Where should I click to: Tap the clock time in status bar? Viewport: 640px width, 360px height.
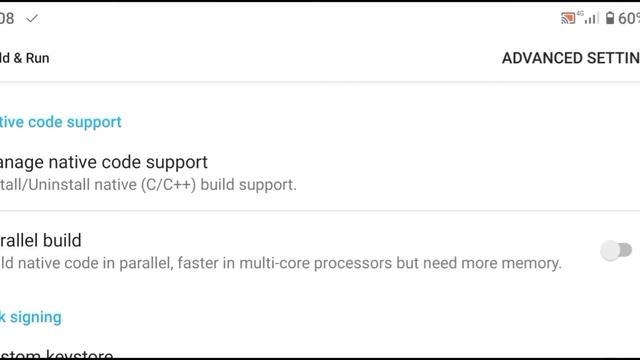tap(7, 19)
